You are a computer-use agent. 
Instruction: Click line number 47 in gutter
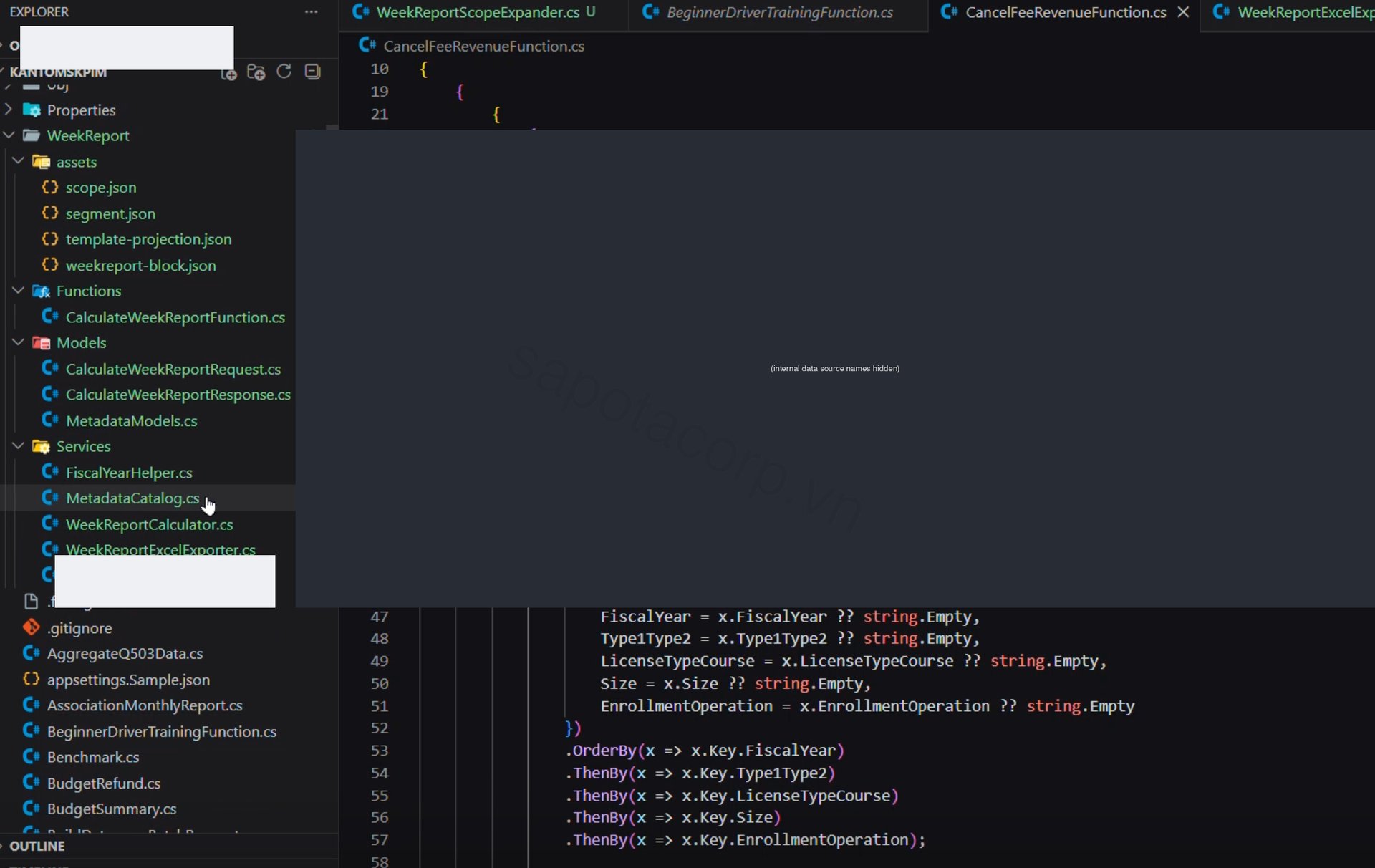point(380,617)
